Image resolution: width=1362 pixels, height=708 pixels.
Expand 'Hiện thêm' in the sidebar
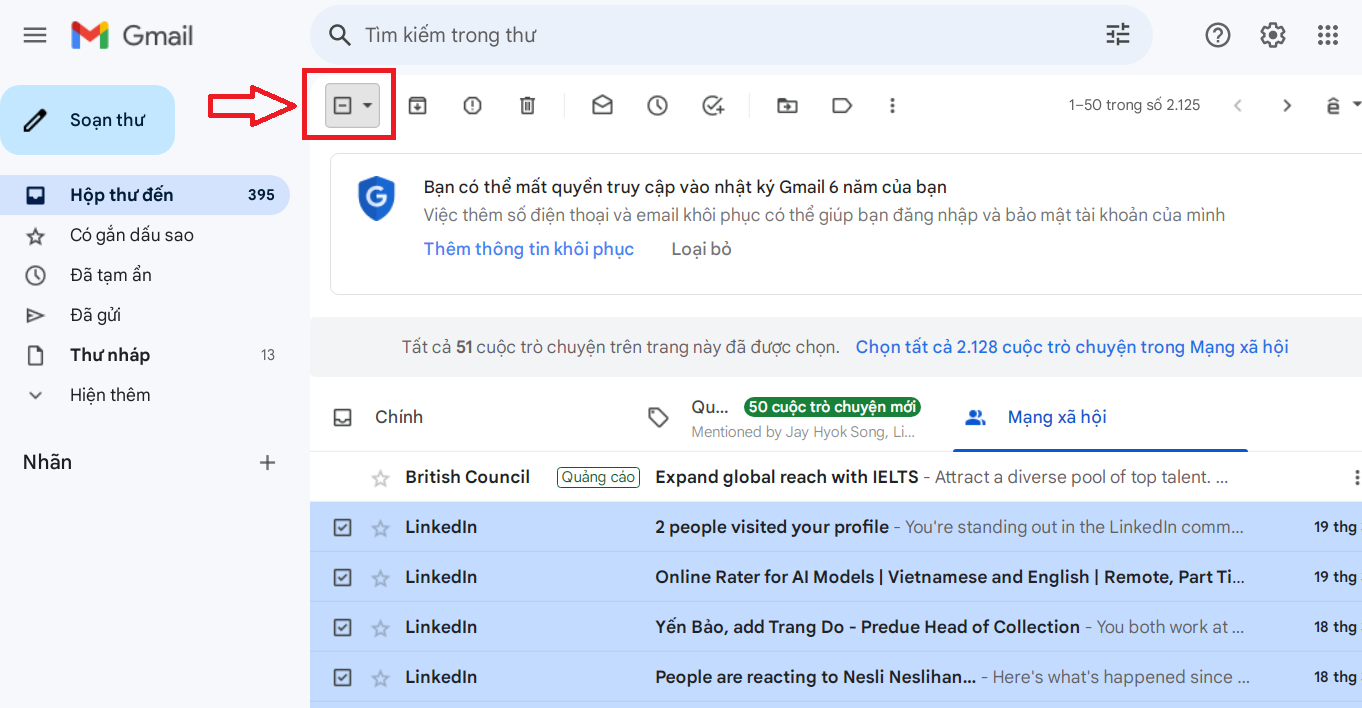pyautogui.click(x=110, y=394)
